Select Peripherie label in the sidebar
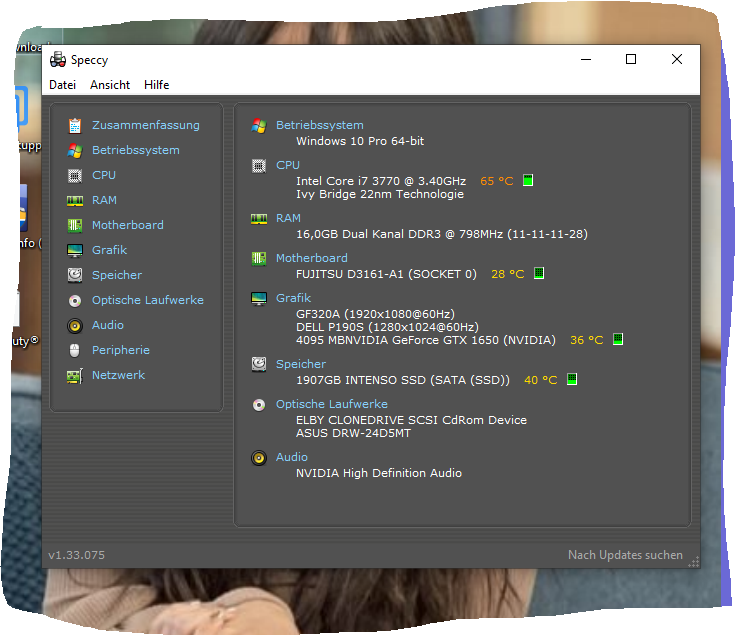The height and width of the screenshot is (636, 735). 121,350
